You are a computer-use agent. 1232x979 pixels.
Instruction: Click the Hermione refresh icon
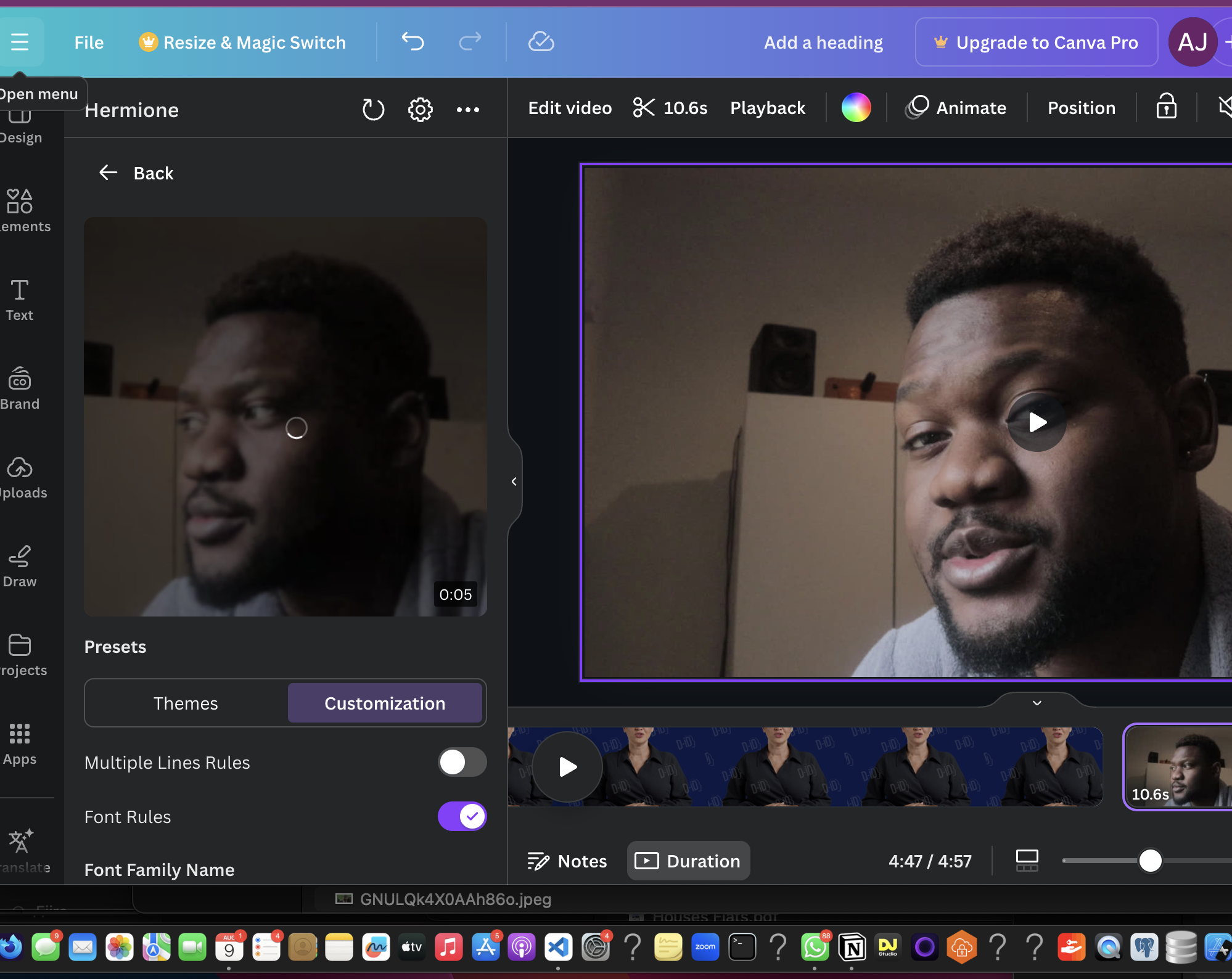pos(372,110)
